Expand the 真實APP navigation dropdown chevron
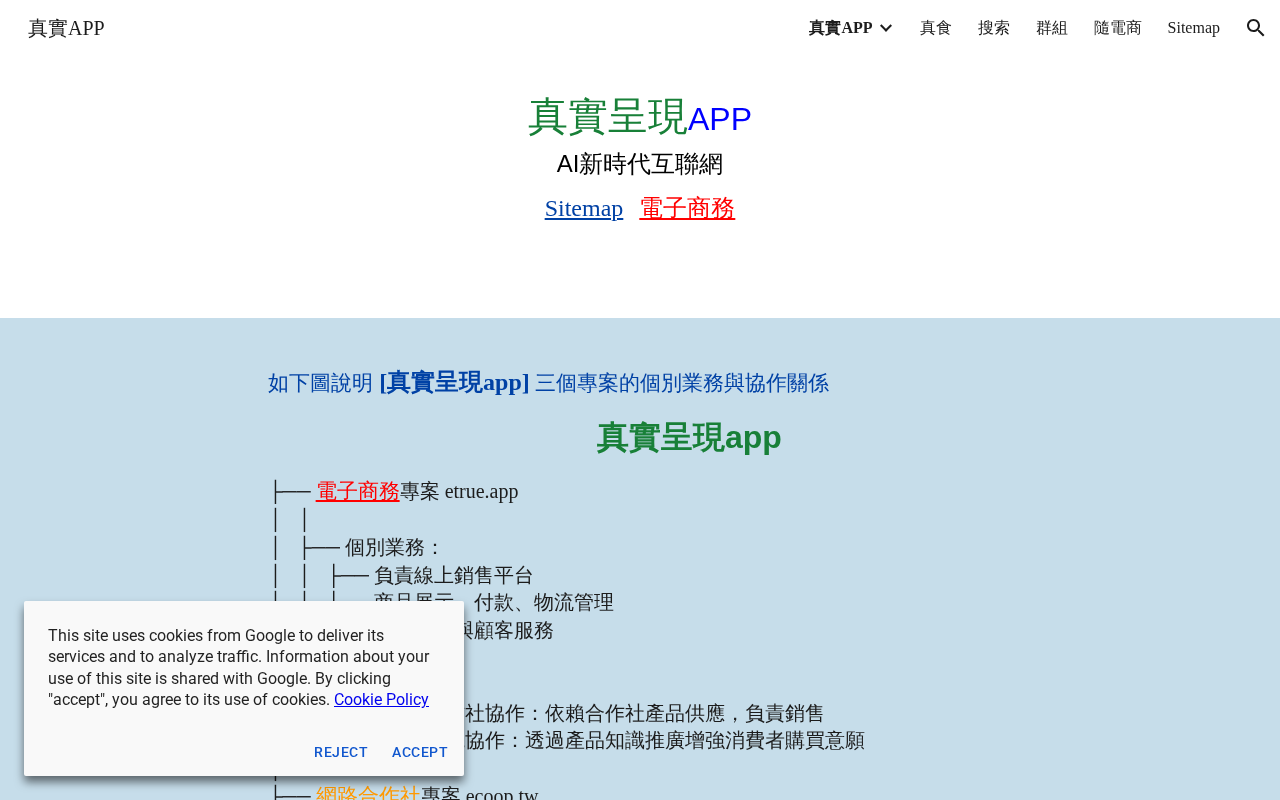Screen dimensions: 1280x800 tap(885, 28)
